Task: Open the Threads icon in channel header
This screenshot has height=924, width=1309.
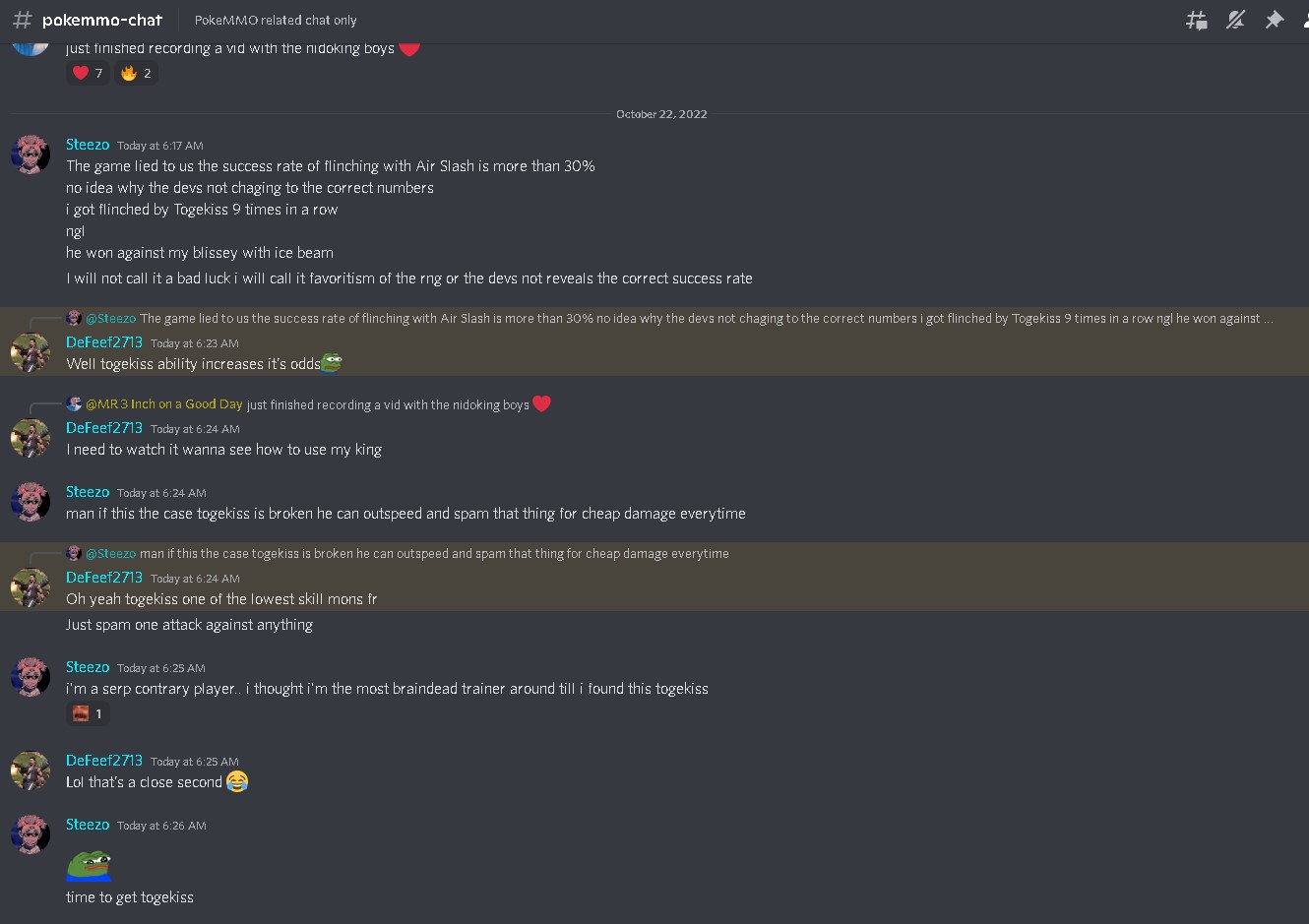Action: point(1197,20)
